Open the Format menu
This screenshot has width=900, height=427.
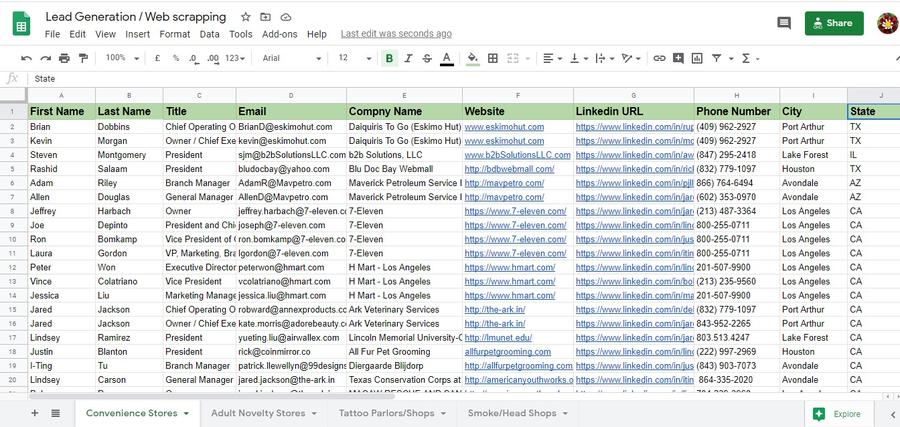point(174,34)
